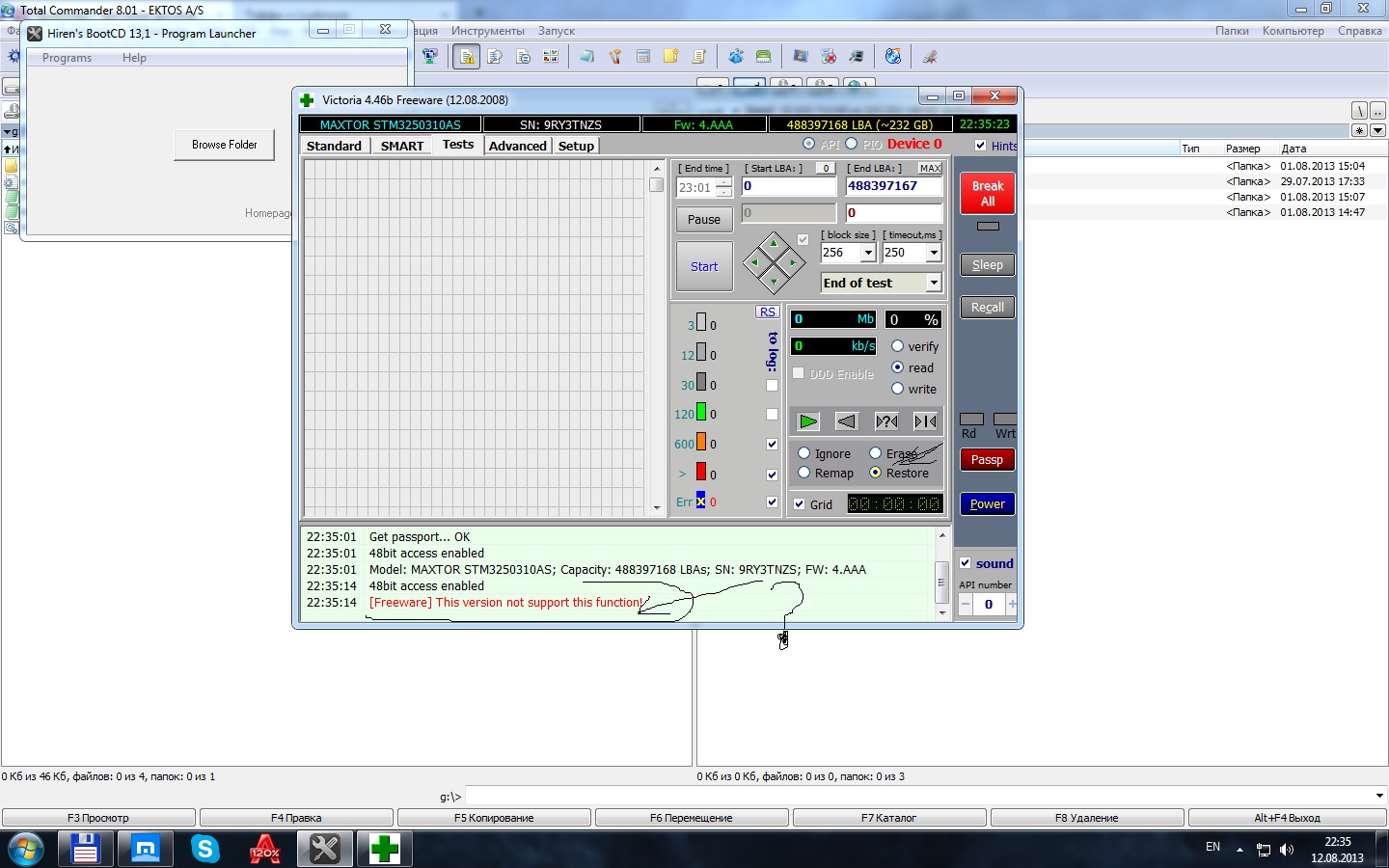Click the paint brushes icon in Total Commander toolbar
Image resolution: width=1389 pixels, height=868 pixels.
click(x=614, y=57)
